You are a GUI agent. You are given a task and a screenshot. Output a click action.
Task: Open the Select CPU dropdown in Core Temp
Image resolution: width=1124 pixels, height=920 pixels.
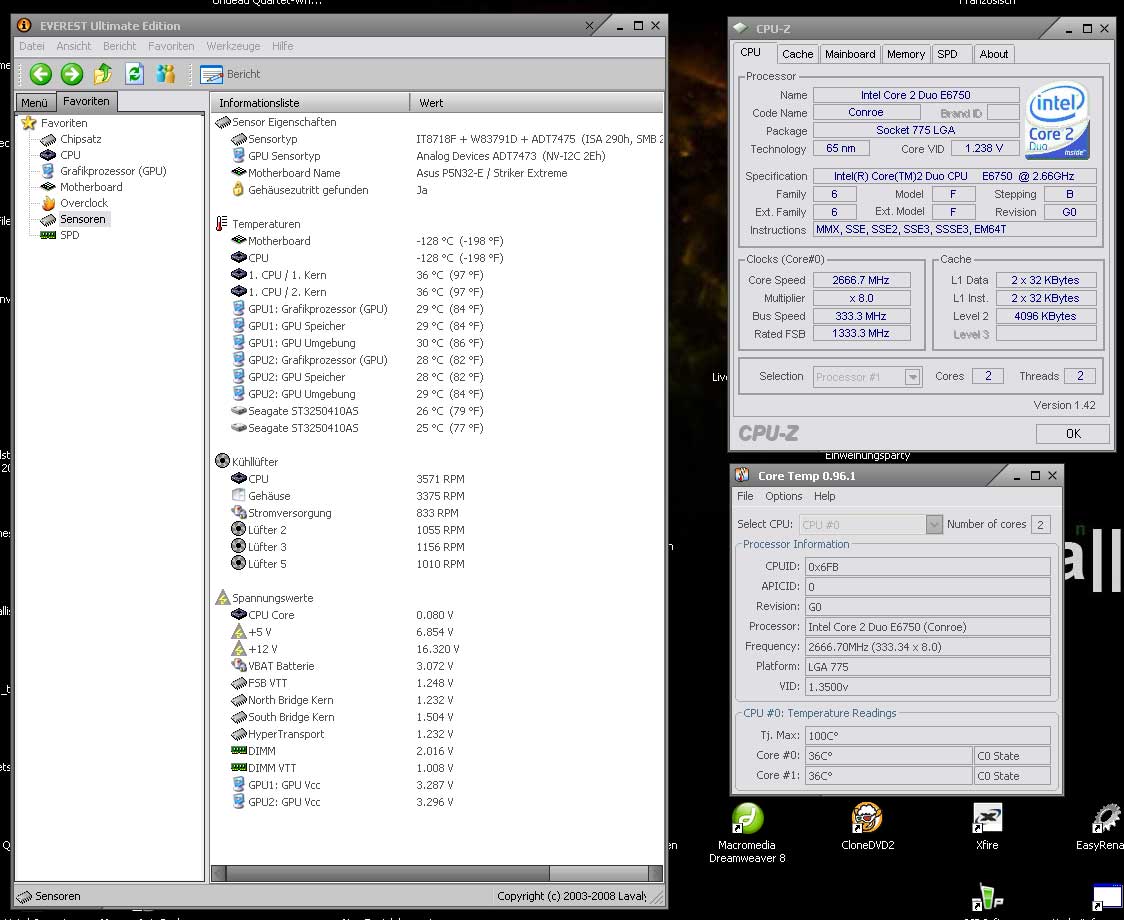[933, 524]
